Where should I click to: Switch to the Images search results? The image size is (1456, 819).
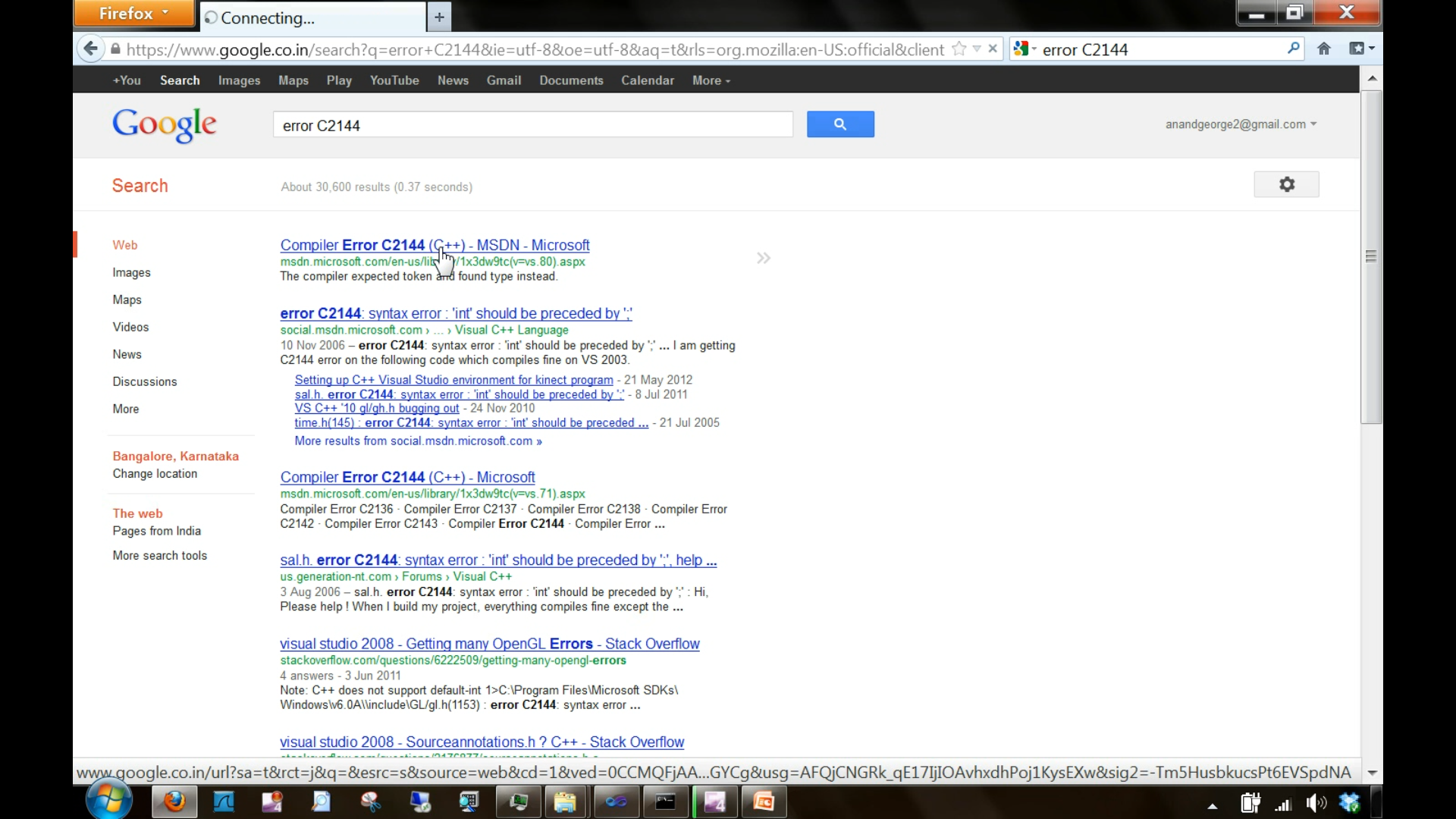tap(130, 272)
